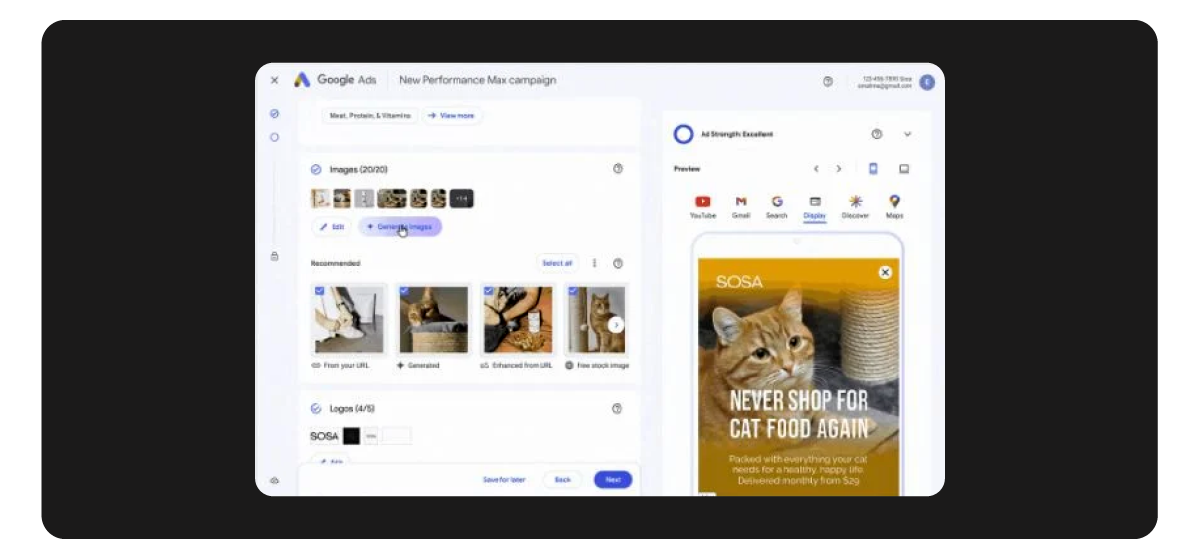Select the black square logo
This screenshot has width=1200, height=559.
351,436
